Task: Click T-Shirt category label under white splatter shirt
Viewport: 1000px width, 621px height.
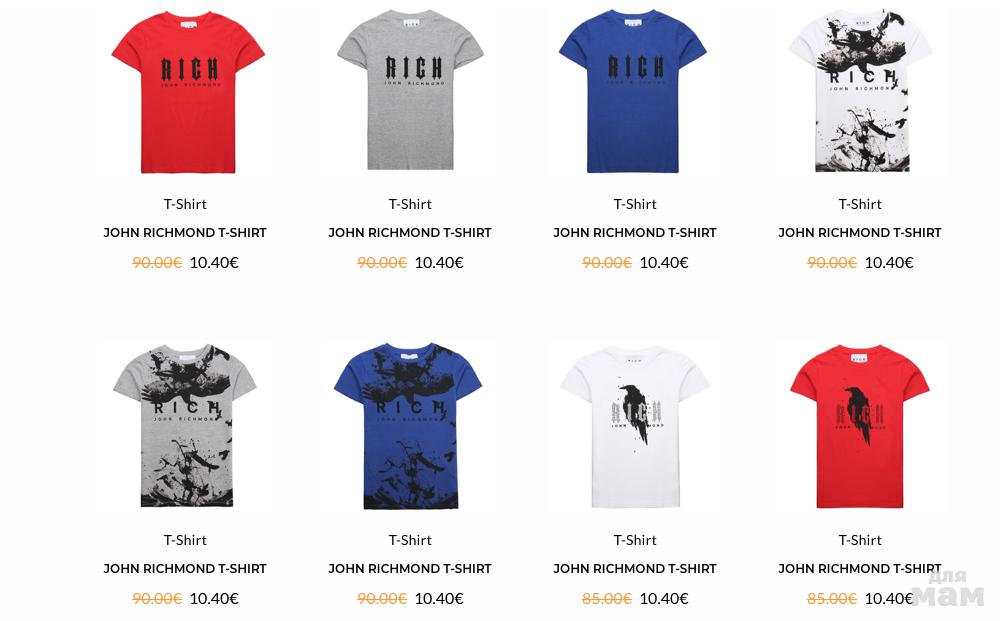Action: 860,204
